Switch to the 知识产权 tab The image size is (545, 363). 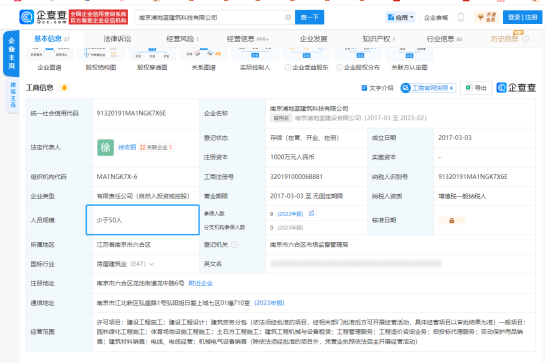379,39
